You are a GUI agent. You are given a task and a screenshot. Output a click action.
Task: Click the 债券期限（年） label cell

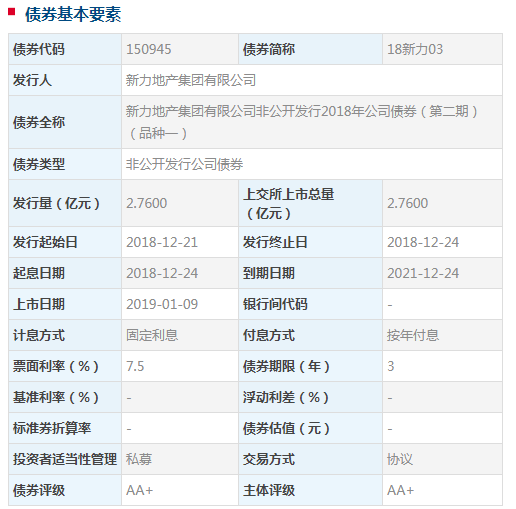click(x=310, y=366)
